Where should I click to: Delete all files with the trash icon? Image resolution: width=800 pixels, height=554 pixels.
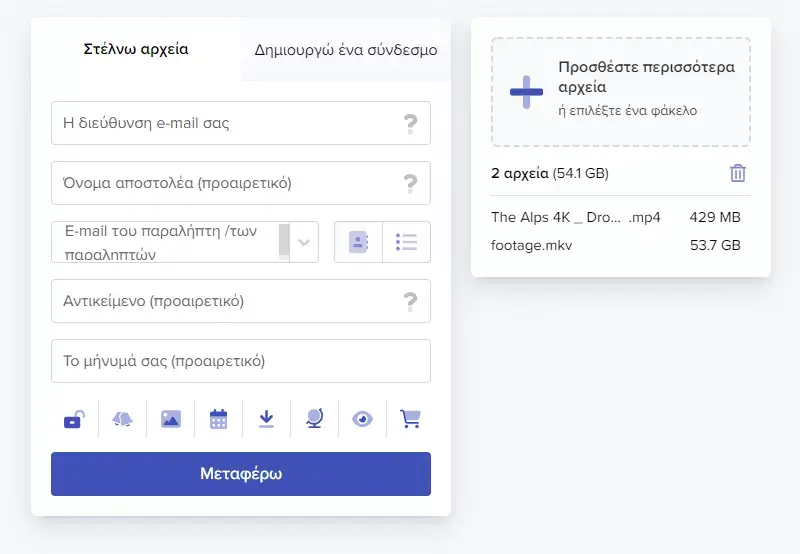[x=738, y=173]
